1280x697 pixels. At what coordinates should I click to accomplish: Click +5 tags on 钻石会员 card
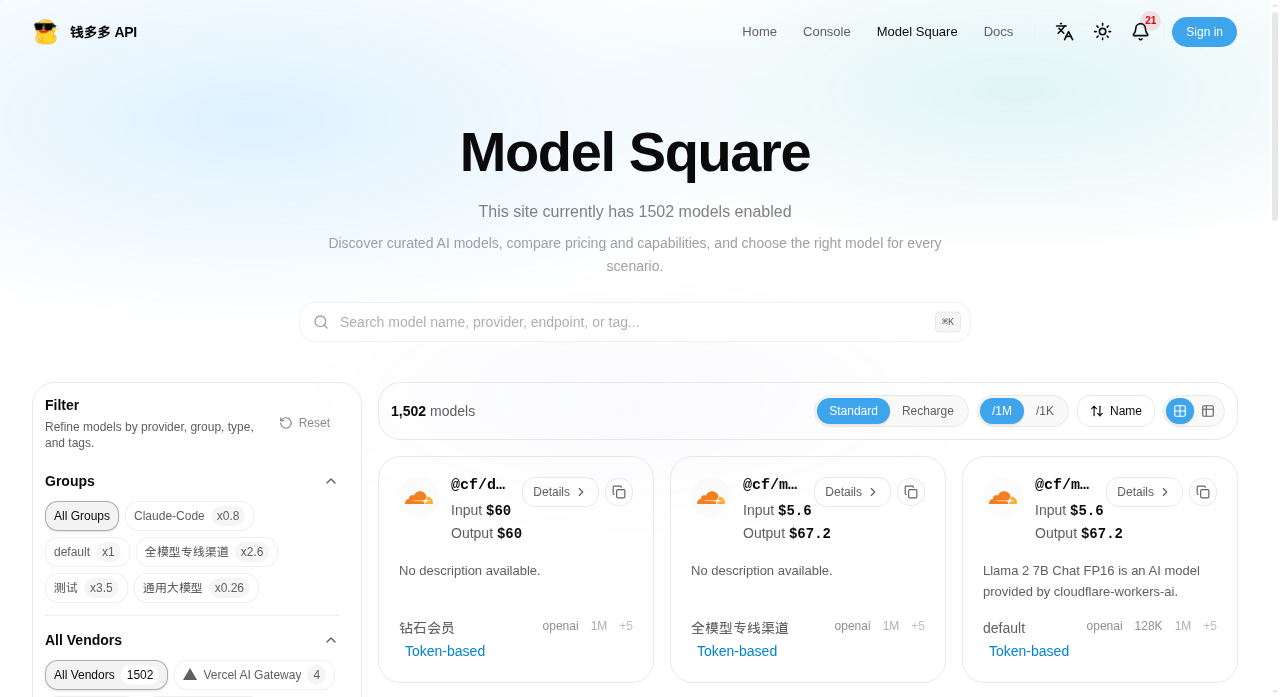tap(626, 626)
